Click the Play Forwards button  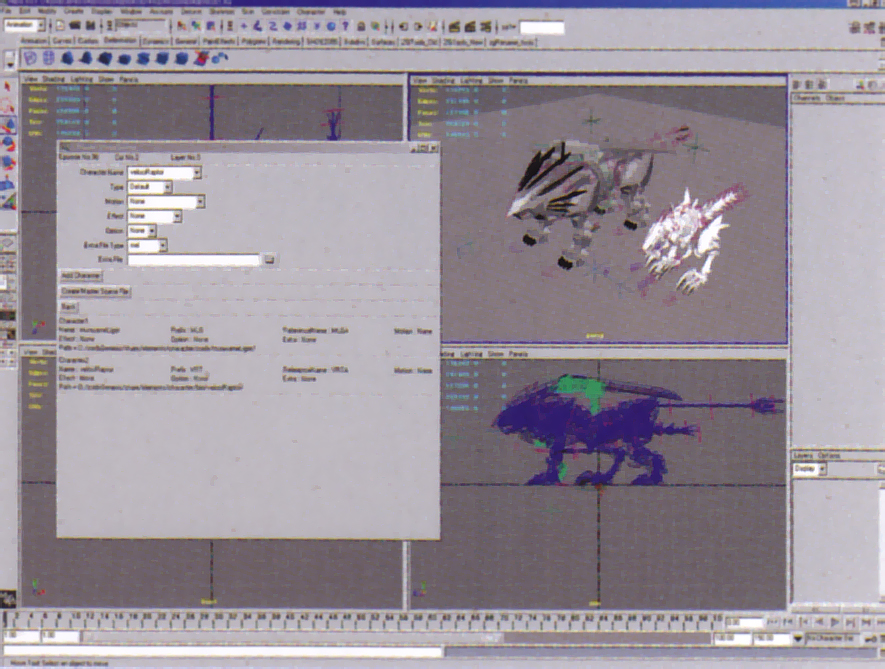[835, 622]
